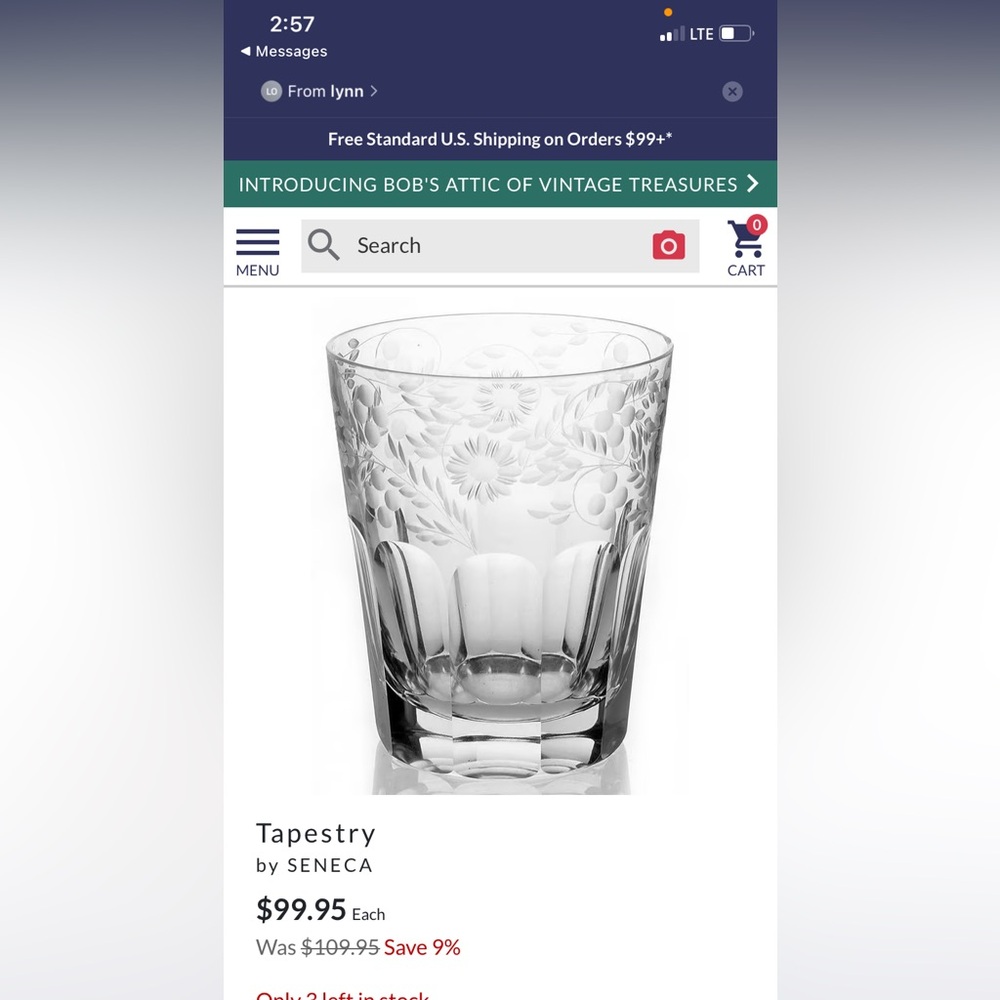Tap the orange recording indicator dot
The height and width of the screenshot is (1000, 1000).
[x=667, y=11]
